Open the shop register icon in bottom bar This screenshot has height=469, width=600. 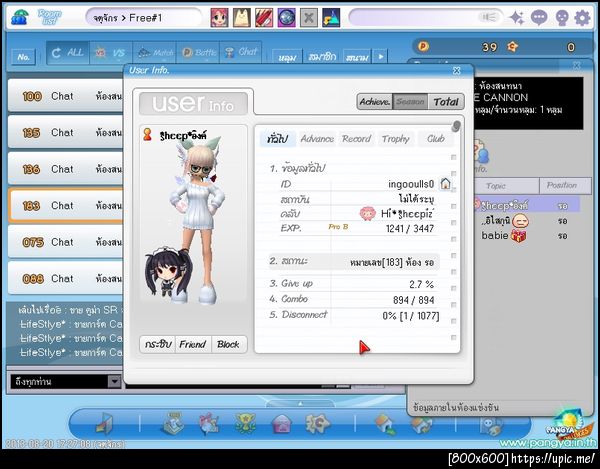[x=173, y=423]
